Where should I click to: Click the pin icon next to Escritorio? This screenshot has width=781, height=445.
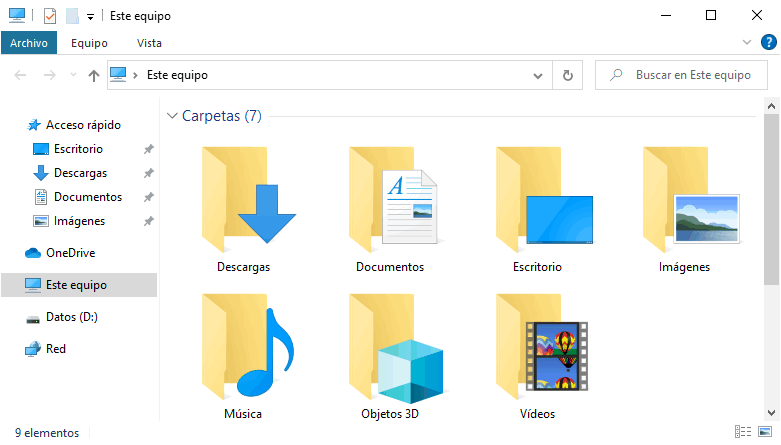coord(148,149)
